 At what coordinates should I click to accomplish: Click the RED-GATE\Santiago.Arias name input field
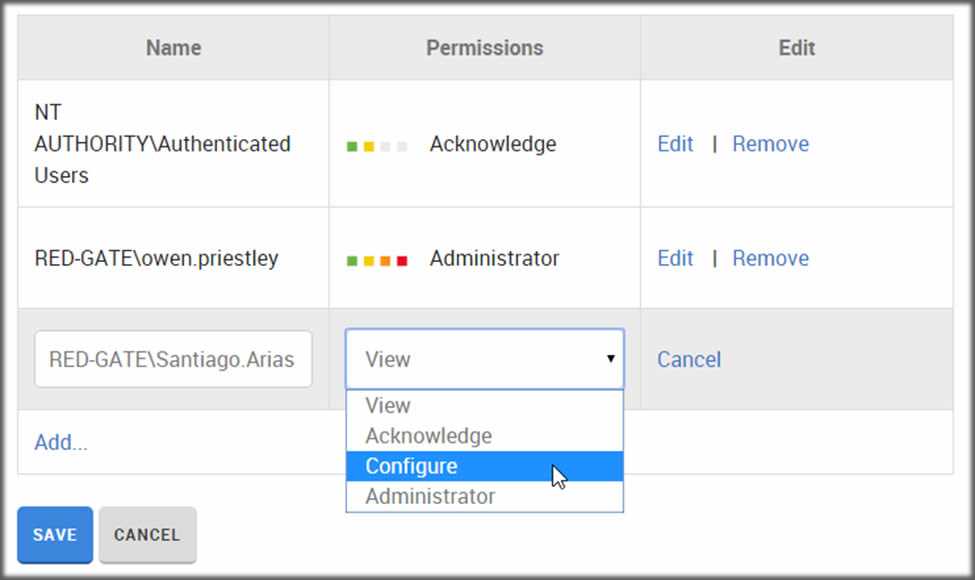click(172, 359)
